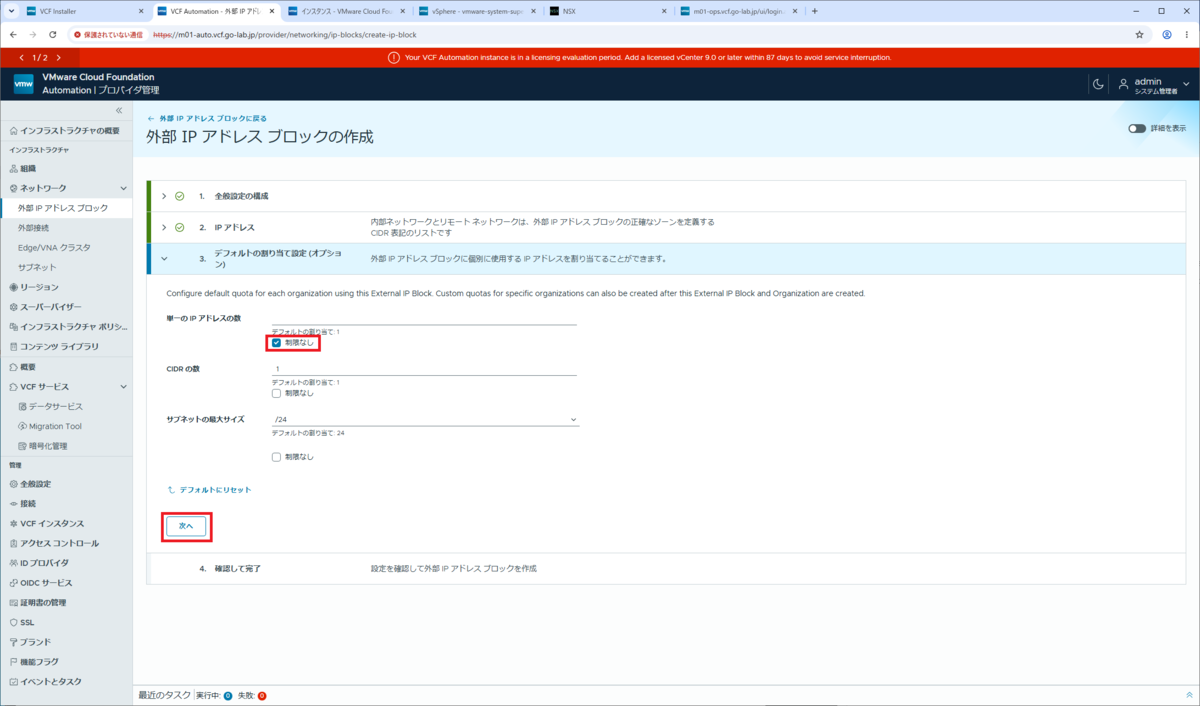
Task: Switch to the NSX browser tab
Action: [x=607, y=11]
